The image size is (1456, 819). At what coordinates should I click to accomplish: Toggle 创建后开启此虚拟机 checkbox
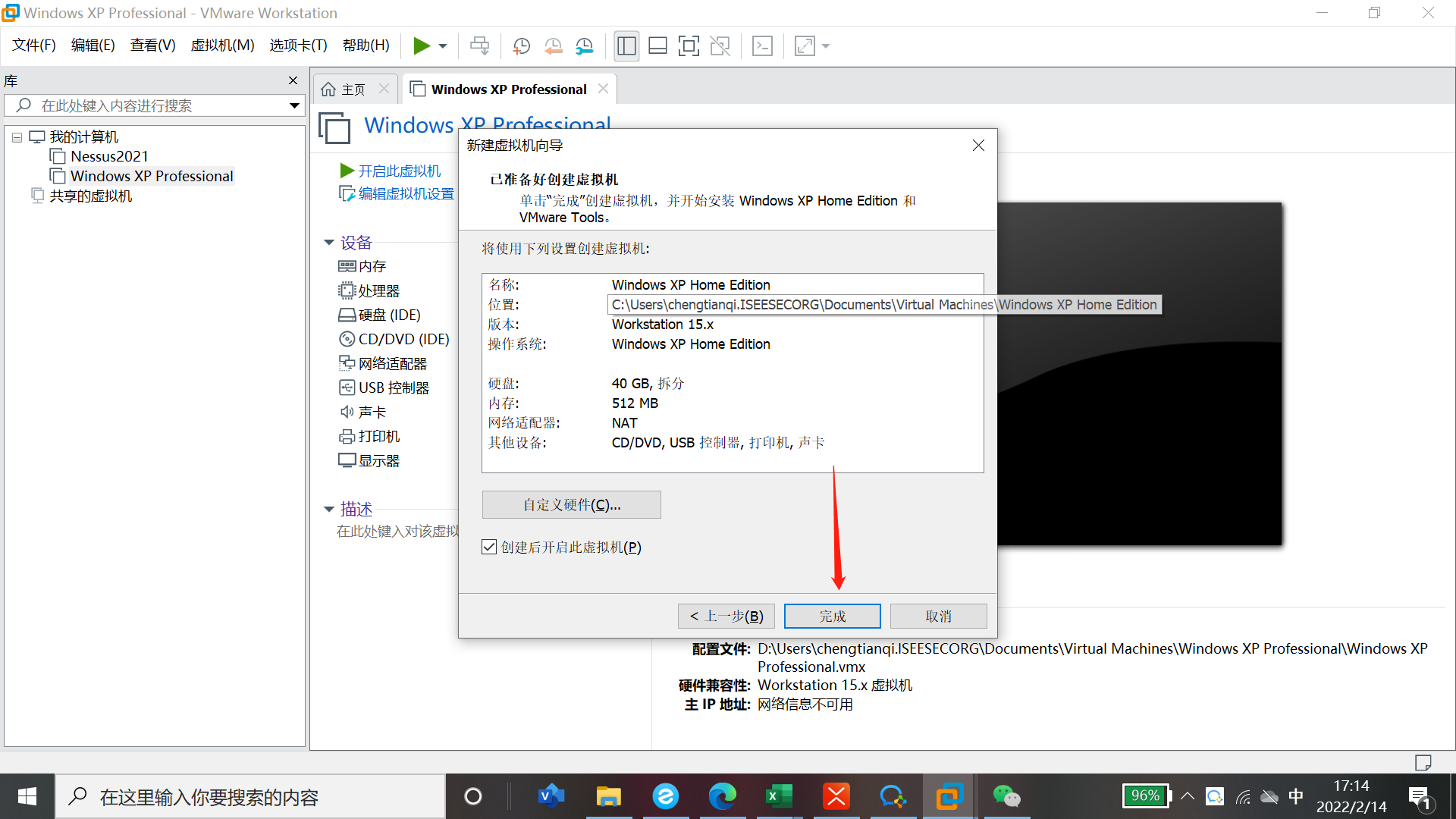click(489, 547)
